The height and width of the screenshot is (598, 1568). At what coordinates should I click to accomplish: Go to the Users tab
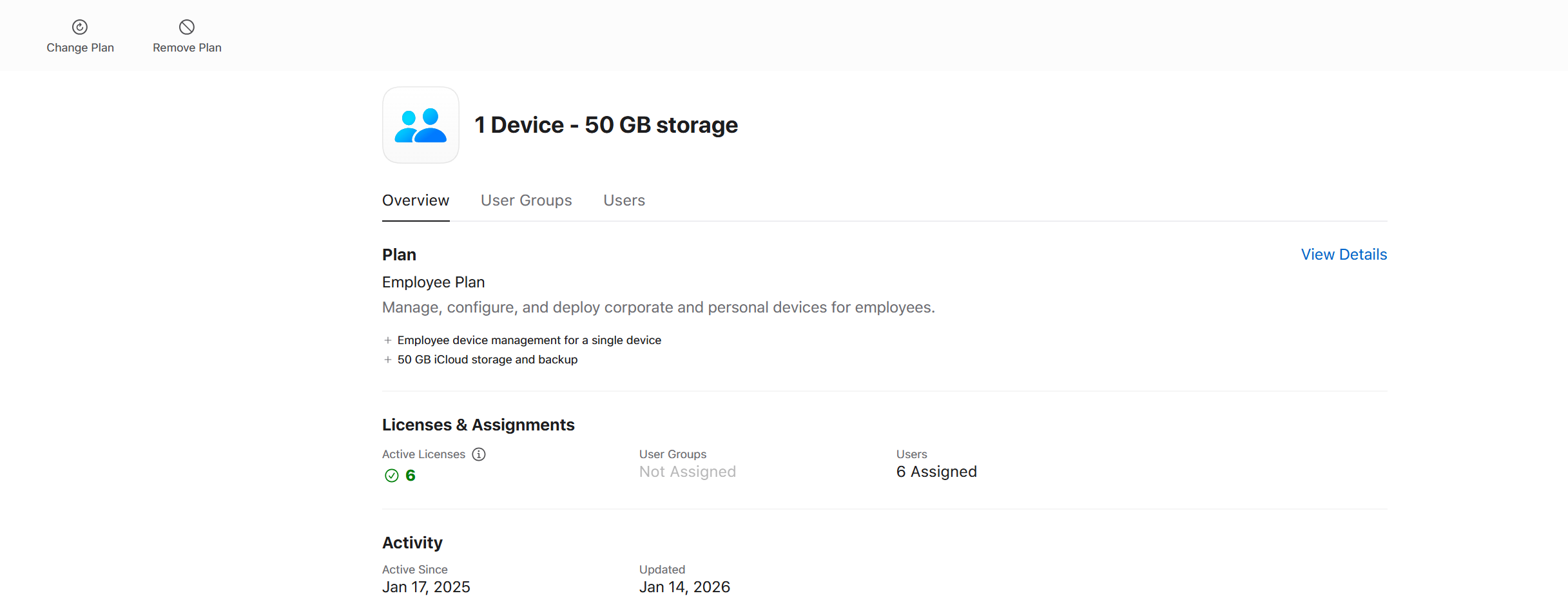(624, 200)
